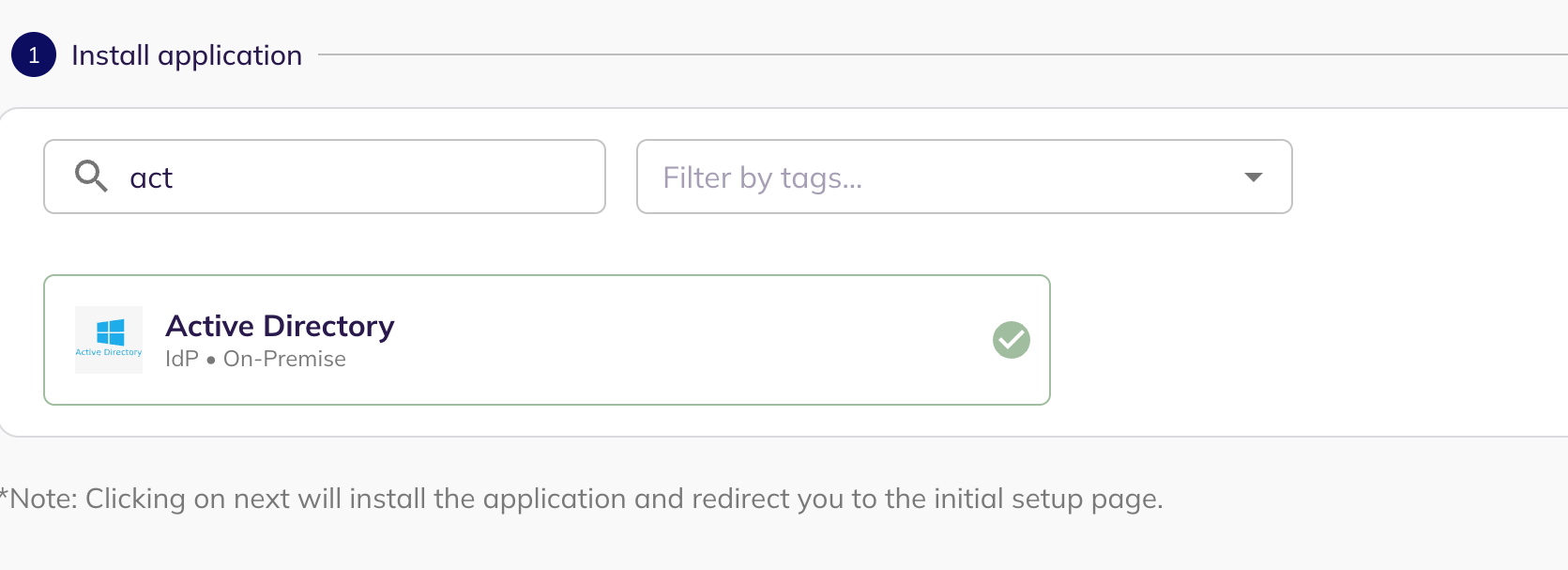Click the divider line beside Install application

[x=938, y=54]
